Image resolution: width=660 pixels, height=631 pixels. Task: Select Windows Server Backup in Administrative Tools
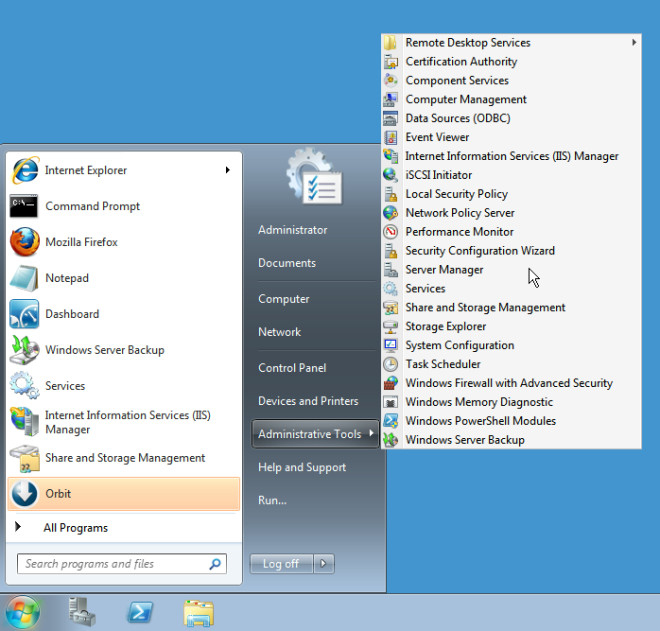pos(465,440)
